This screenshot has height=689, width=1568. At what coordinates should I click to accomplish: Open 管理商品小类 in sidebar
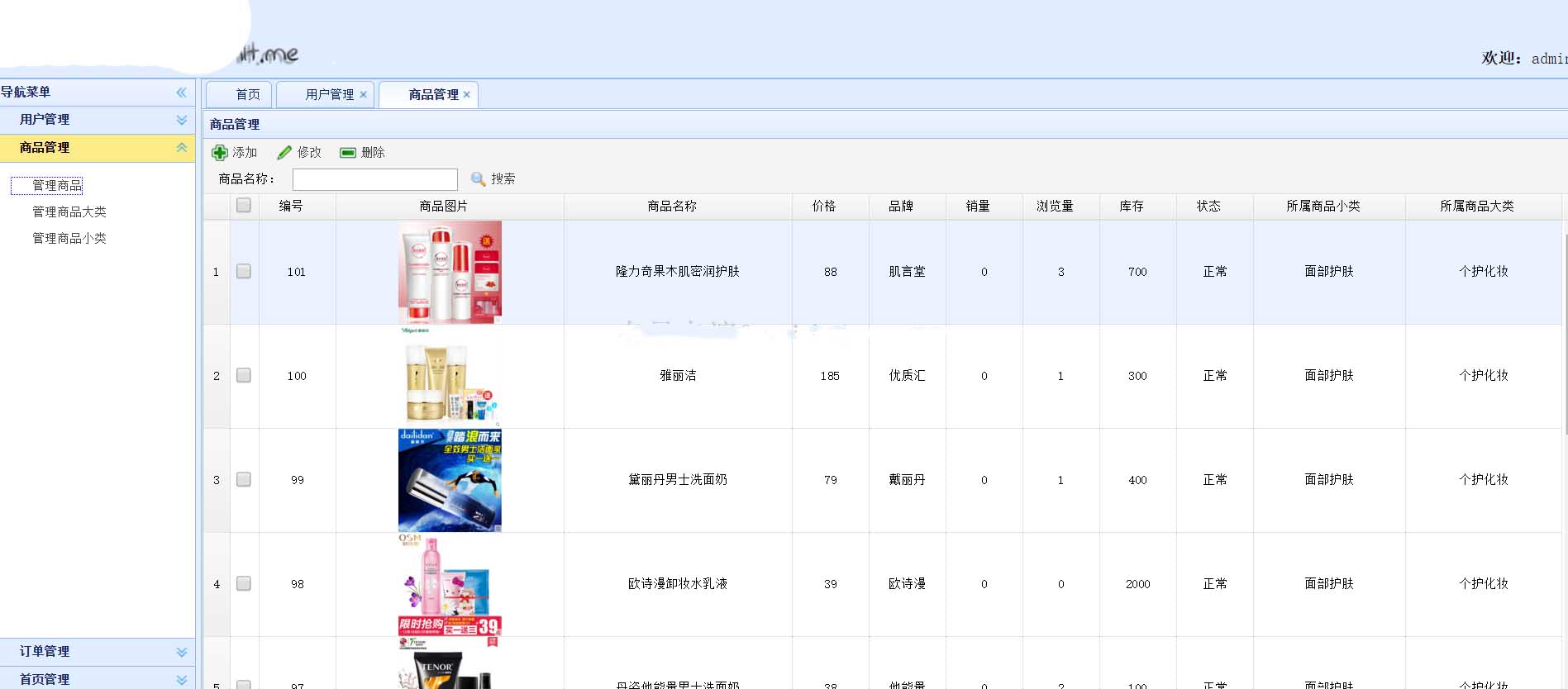pyautogui.click(x=69, y=239)
